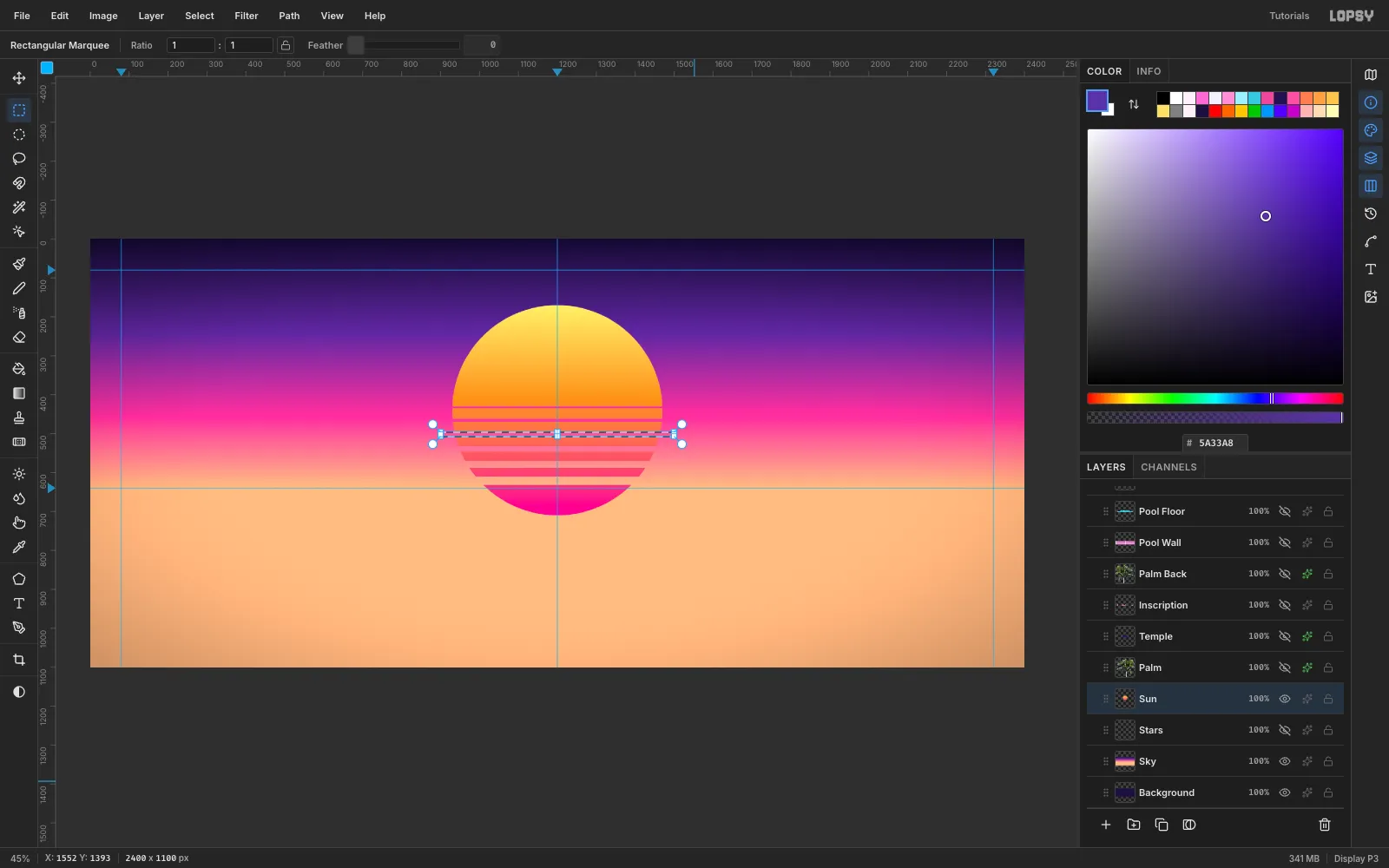1389x868 pixels.
Task: Click the hex color field 5A33A8
Action: (x=1215, y=443)
